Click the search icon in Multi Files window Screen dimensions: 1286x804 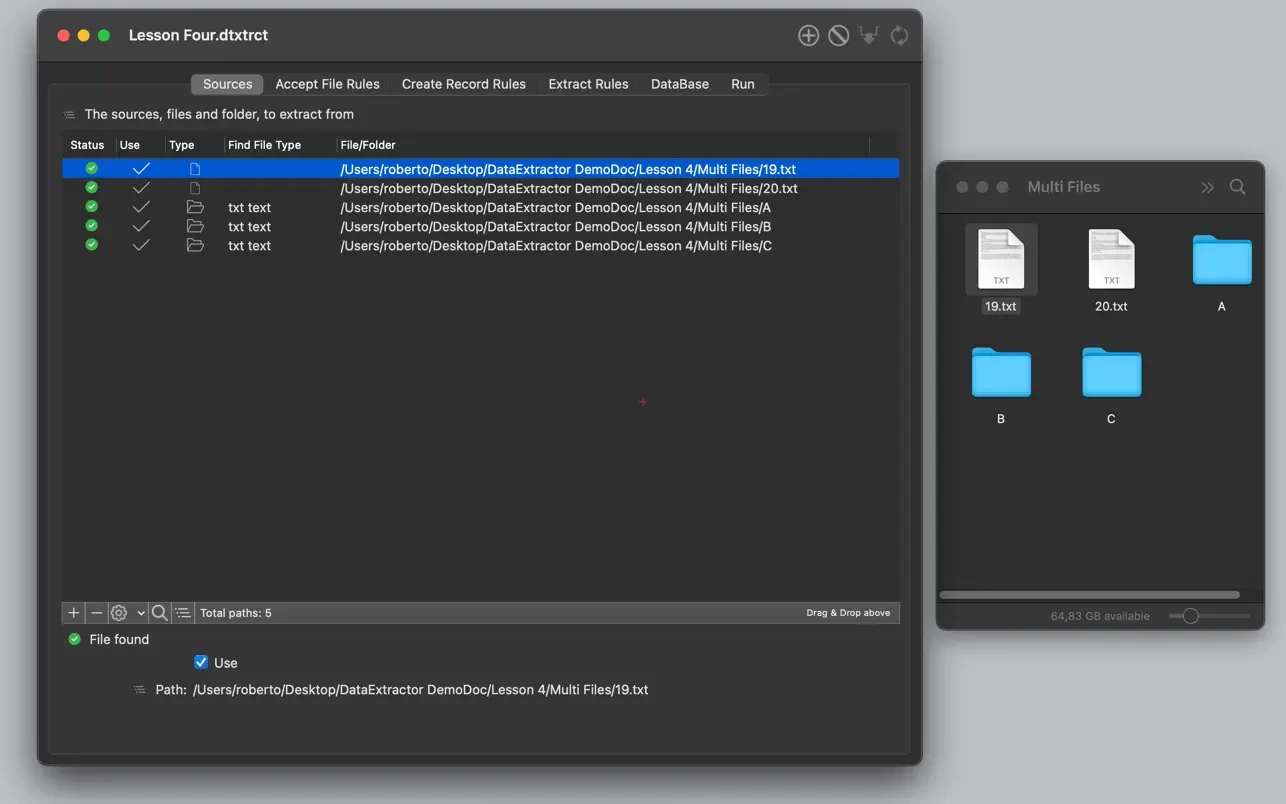(x=1237, y=187)
